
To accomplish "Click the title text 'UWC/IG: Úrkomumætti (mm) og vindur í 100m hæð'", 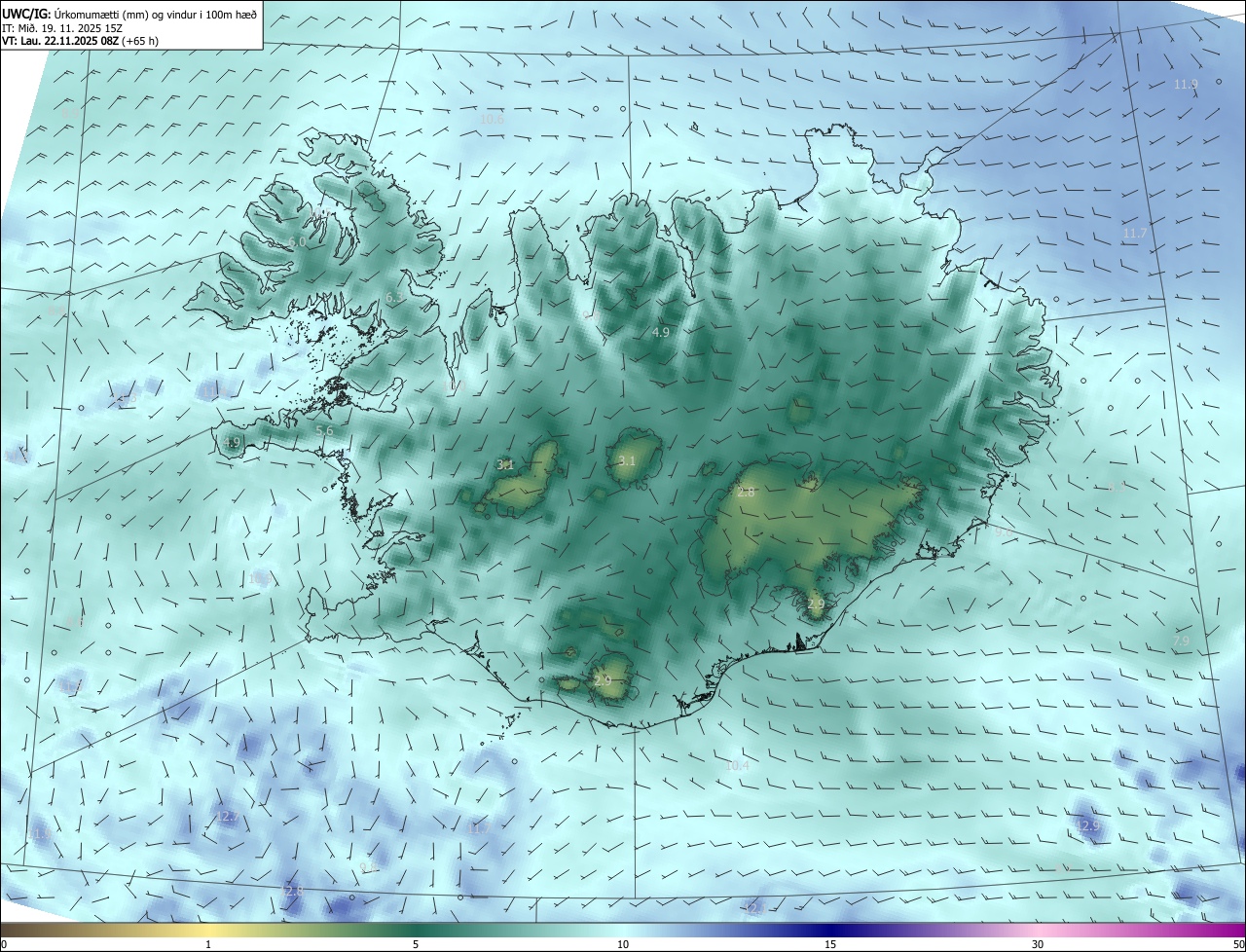I will pos(129,15).
